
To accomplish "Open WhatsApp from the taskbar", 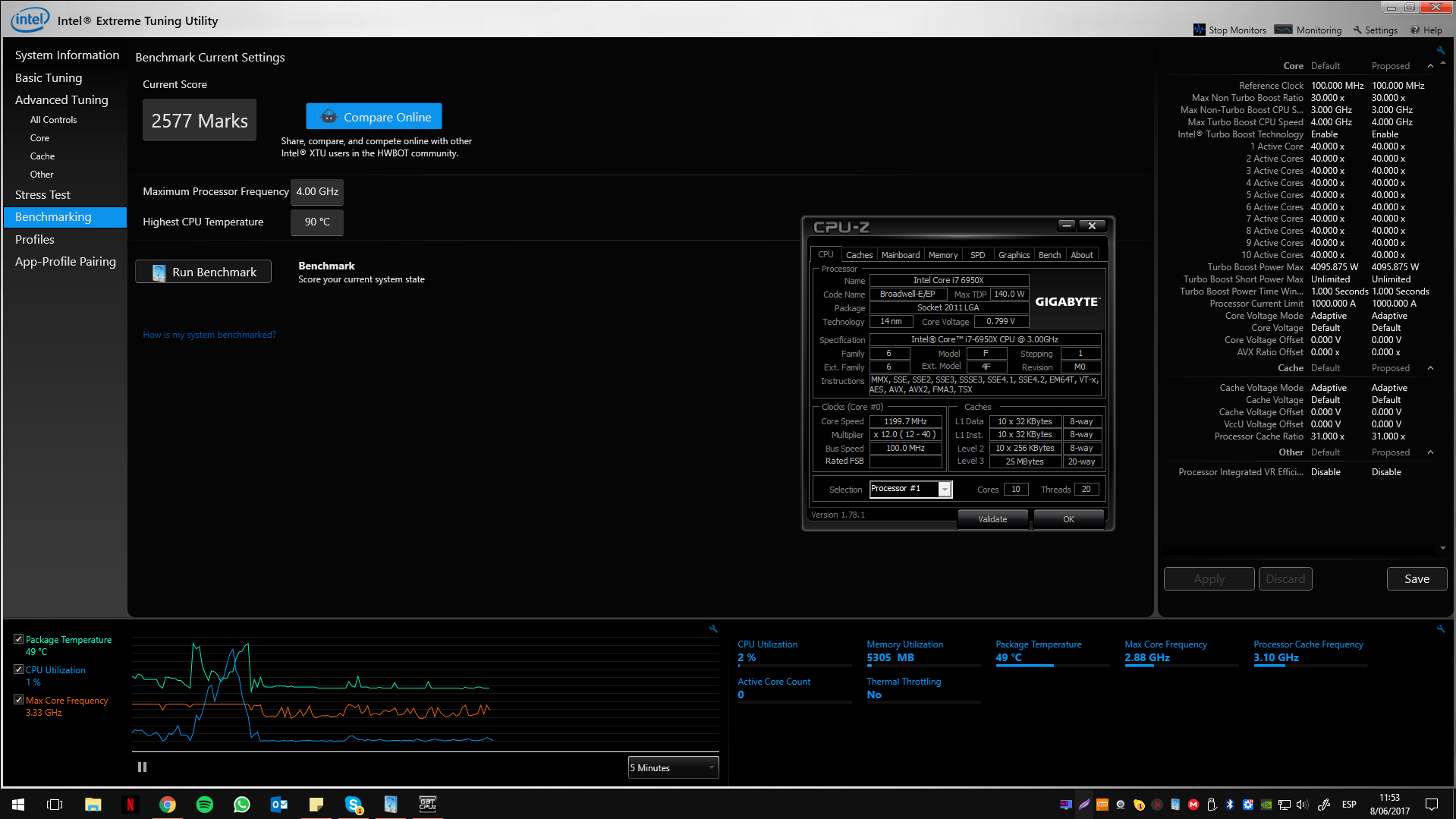I will [242, 804].
